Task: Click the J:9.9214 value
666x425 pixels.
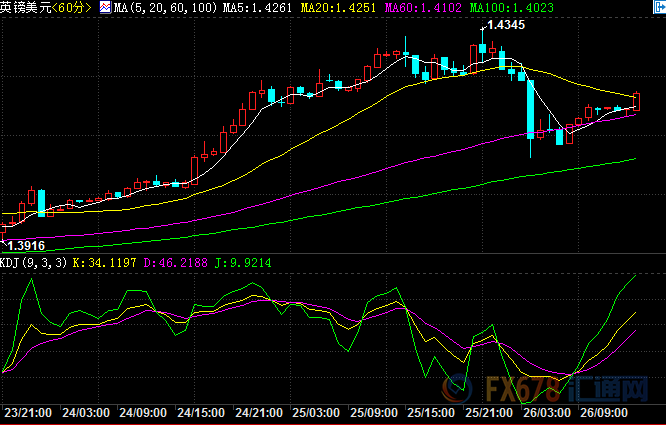Action: [243, 263]
